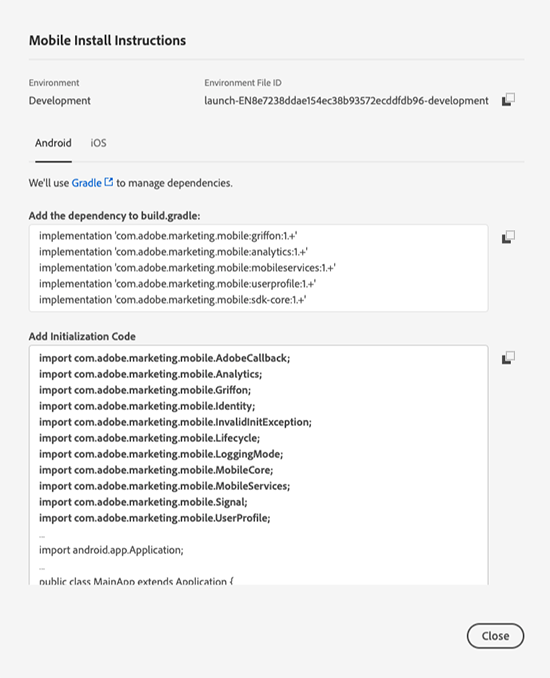This screenshot has height=678, width=550.
Task: Copy the initialization code block
Action: pos(508,358)
